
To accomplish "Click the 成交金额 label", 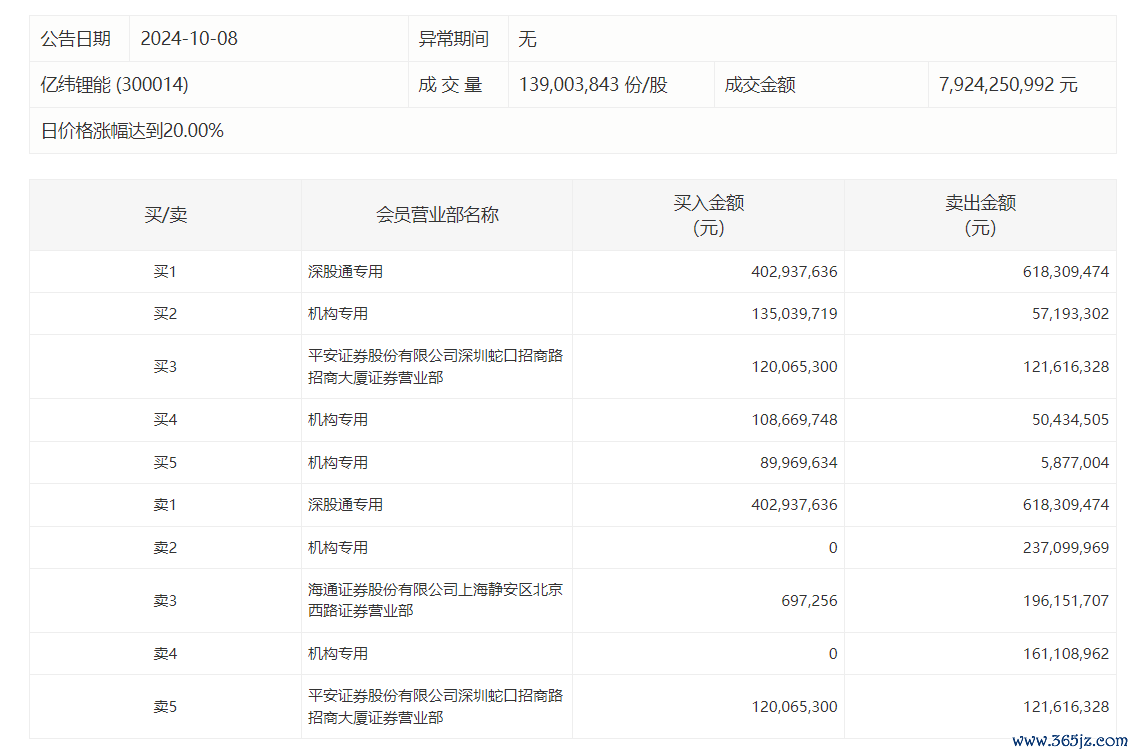I will click(x=760, y=85).
